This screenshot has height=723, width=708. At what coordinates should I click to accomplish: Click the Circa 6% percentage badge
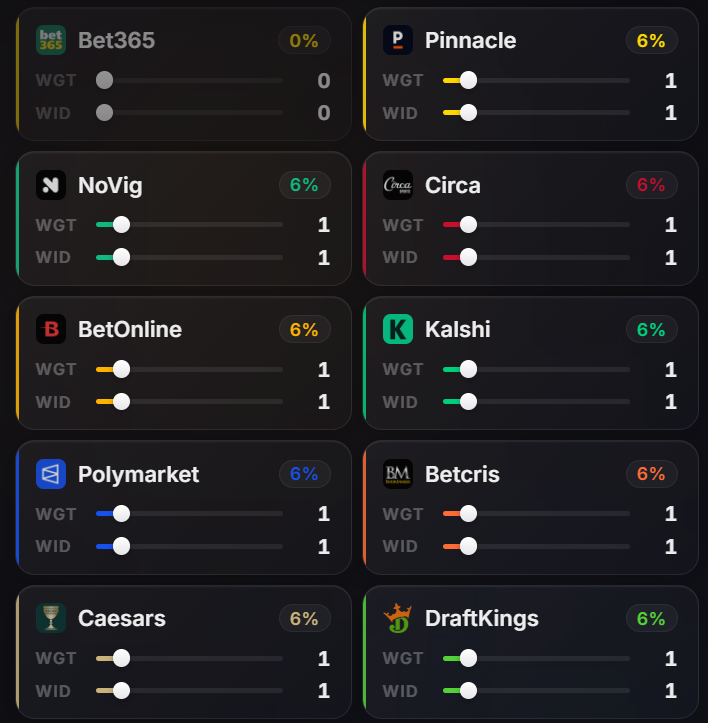point(651,185)
